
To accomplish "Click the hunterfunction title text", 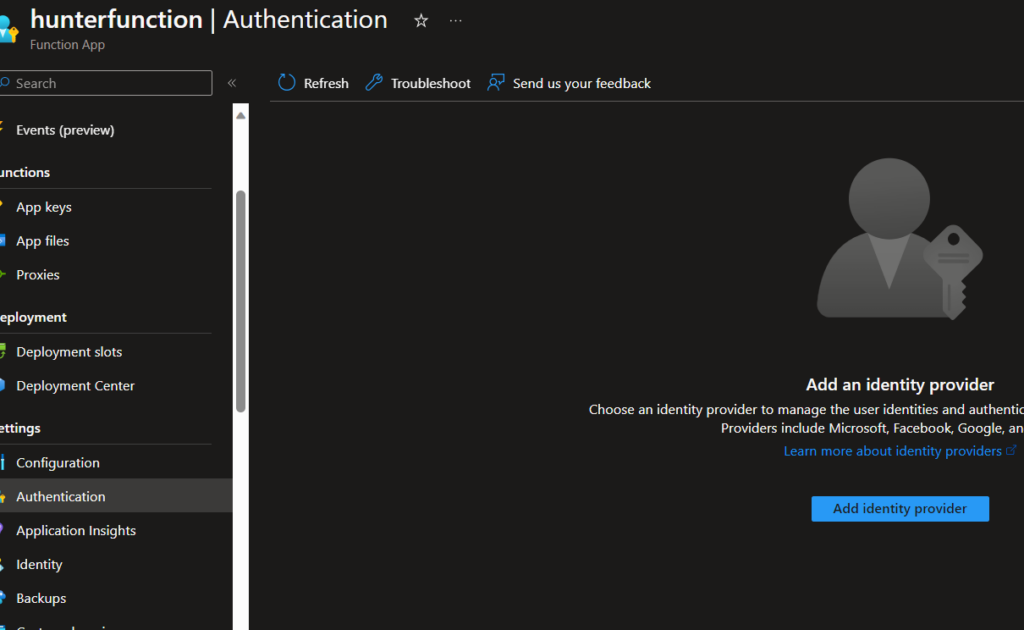I will (116, 20).
